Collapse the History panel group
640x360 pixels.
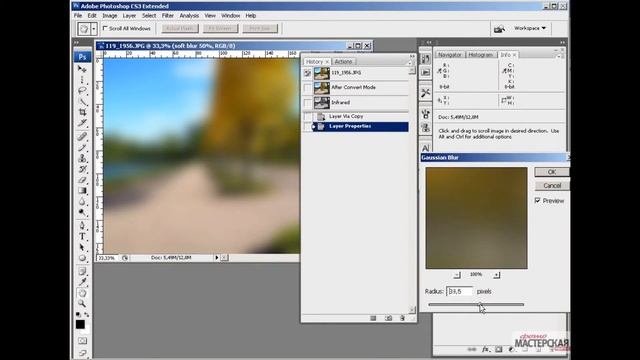[x=412, y=56]
